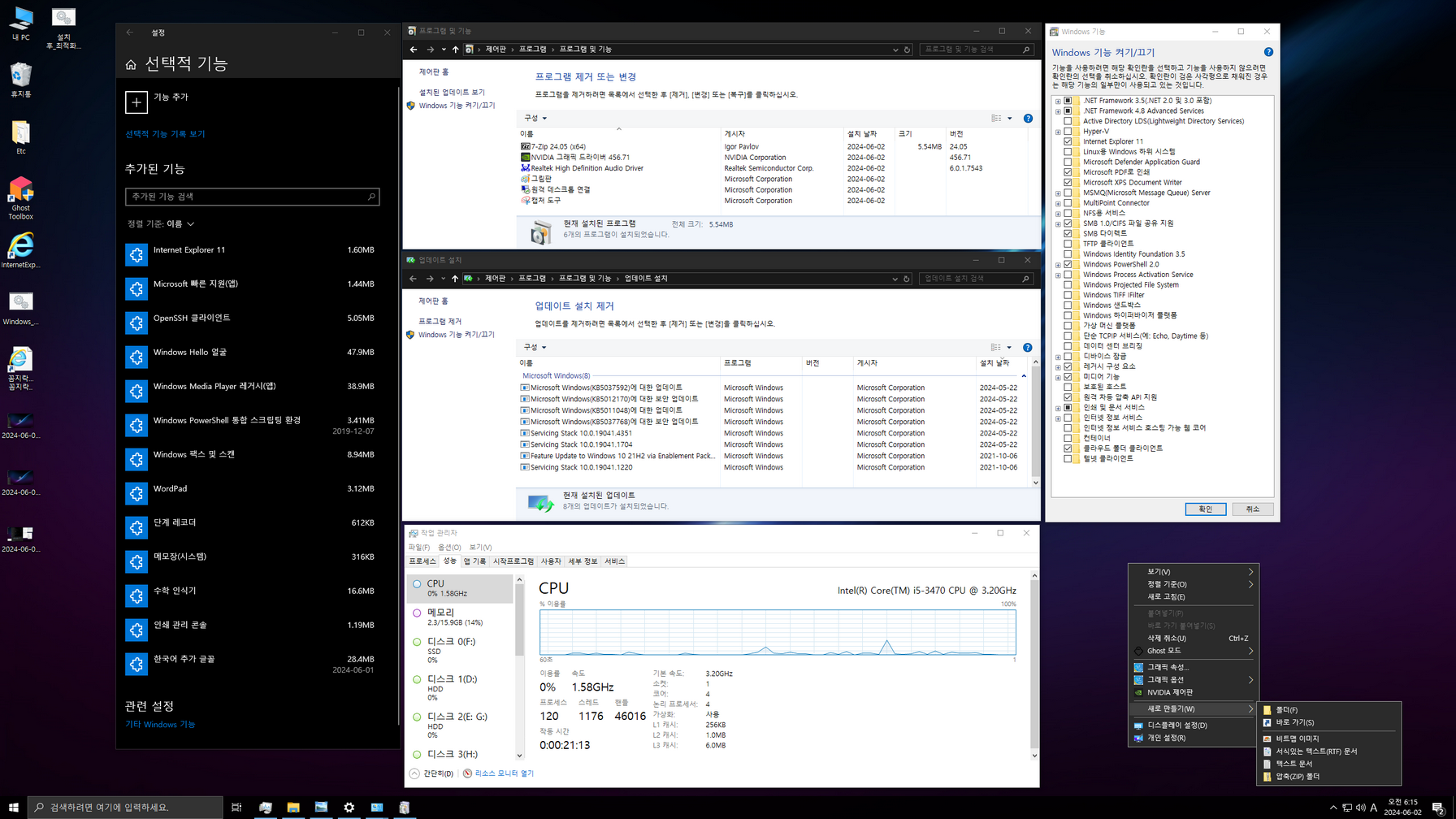
Task: Open the 파일(F) menu in Task Manager
Action: pos(419,548)
